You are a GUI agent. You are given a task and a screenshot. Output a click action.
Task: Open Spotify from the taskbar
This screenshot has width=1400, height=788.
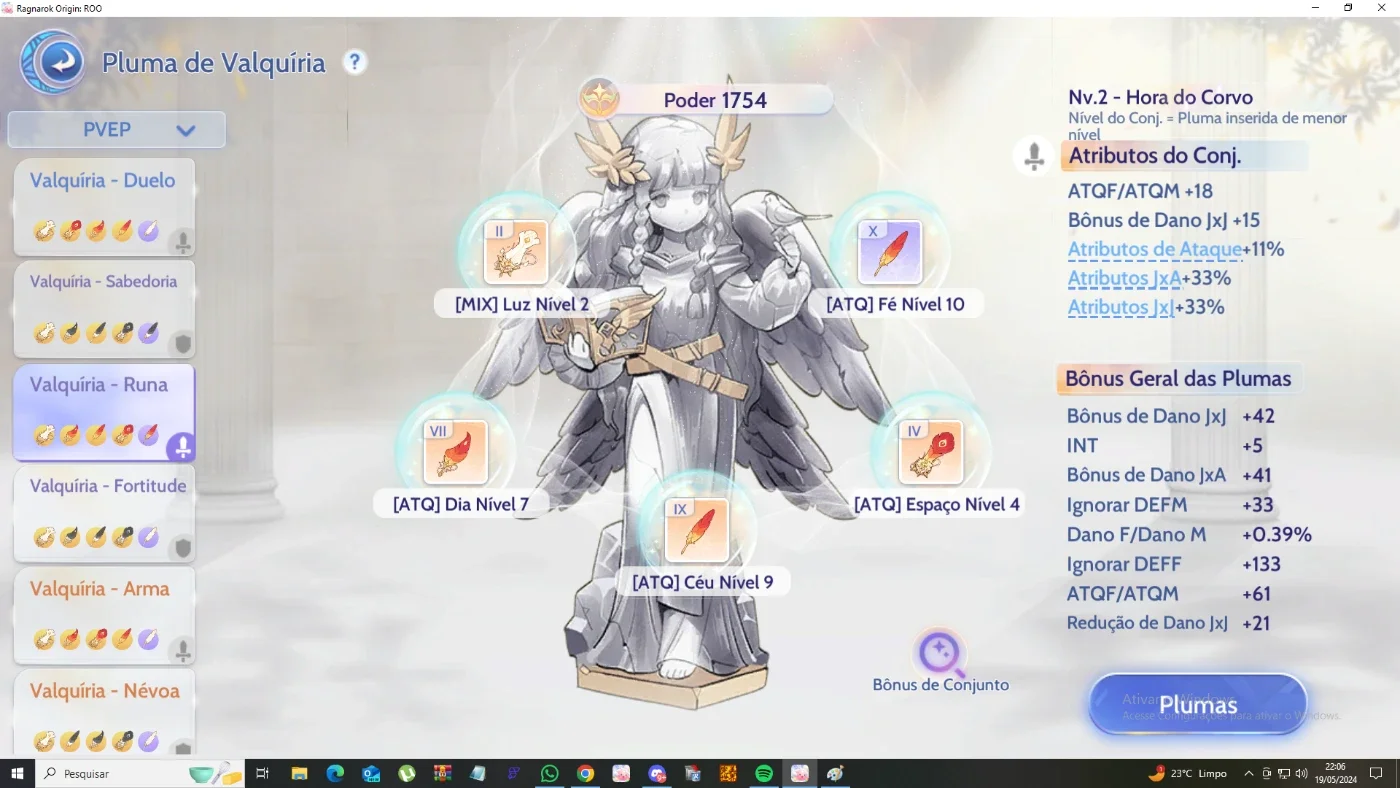point(764,773)
